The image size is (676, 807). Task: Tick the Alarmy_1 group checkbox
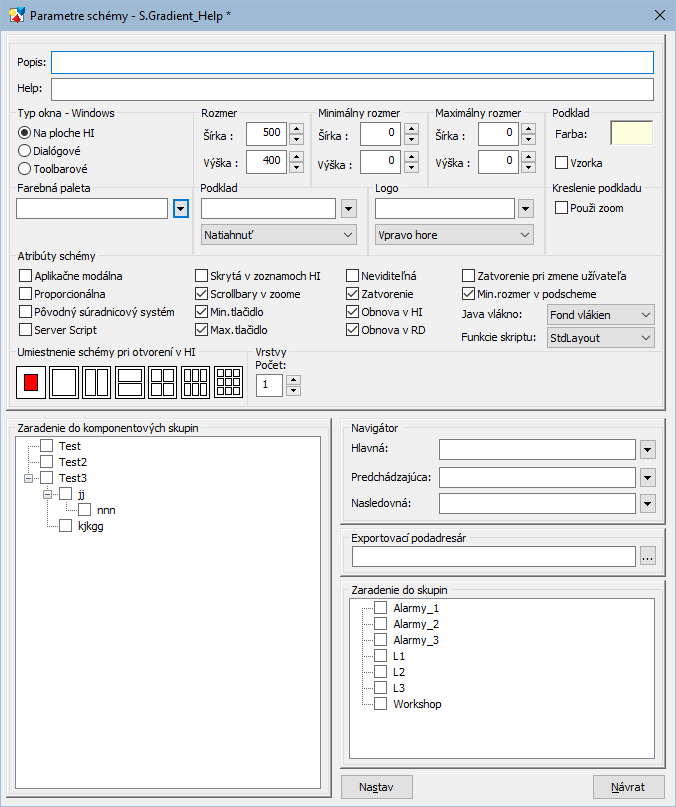[380, 608]
